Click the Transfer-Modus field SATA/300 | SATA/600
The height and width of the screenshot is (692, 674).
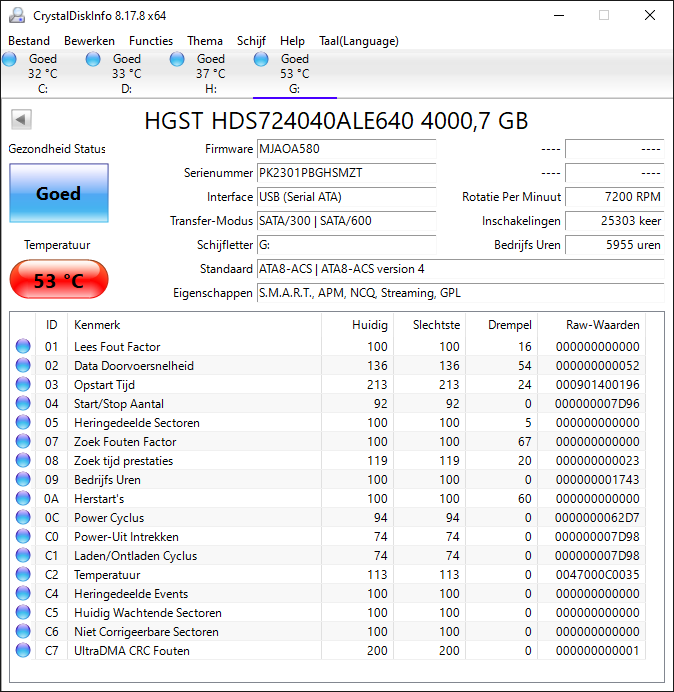click(x=346, y=221)
